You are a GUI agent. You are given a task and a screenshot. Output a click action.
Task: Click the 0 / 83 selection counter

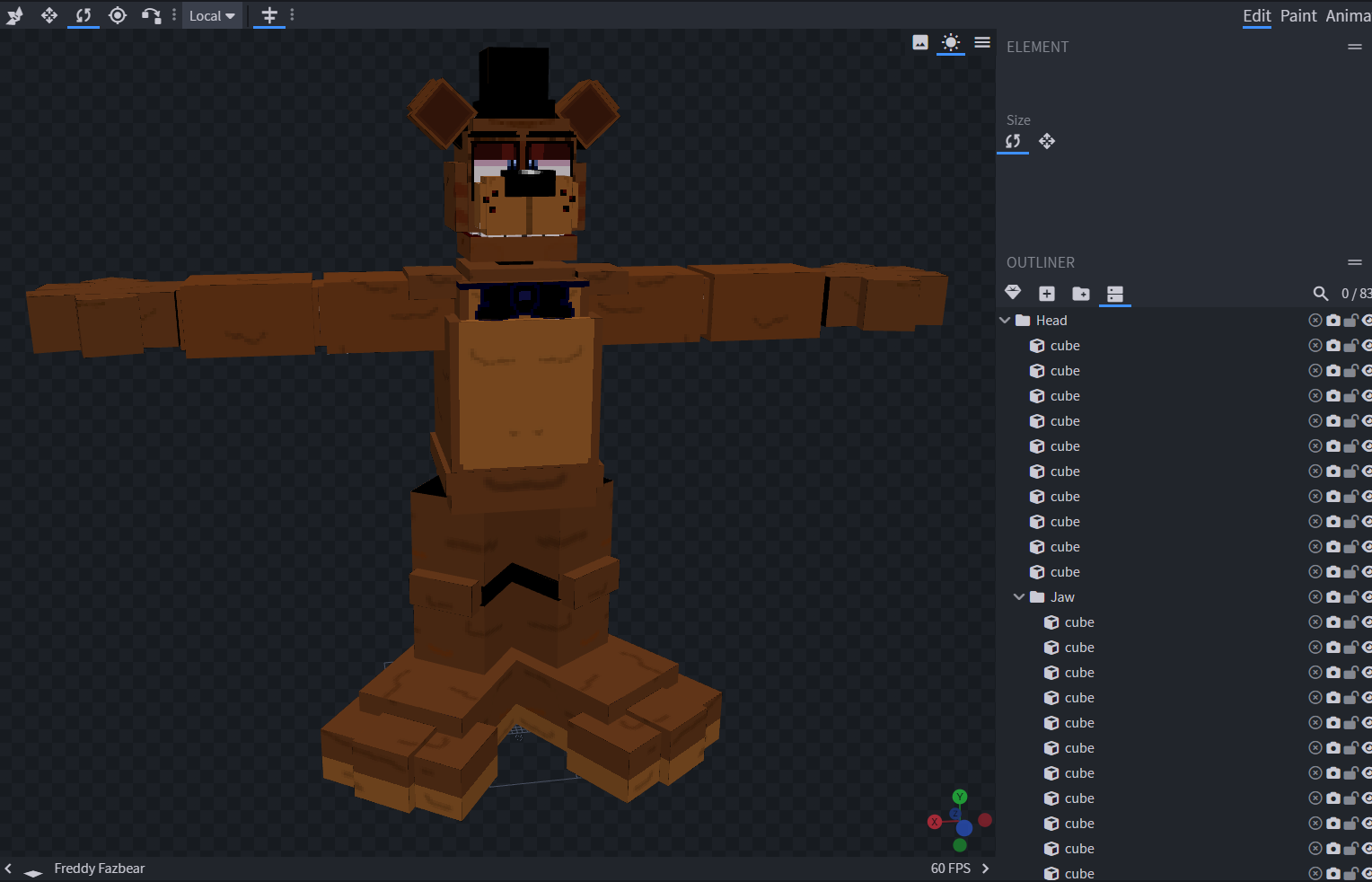1356,293
